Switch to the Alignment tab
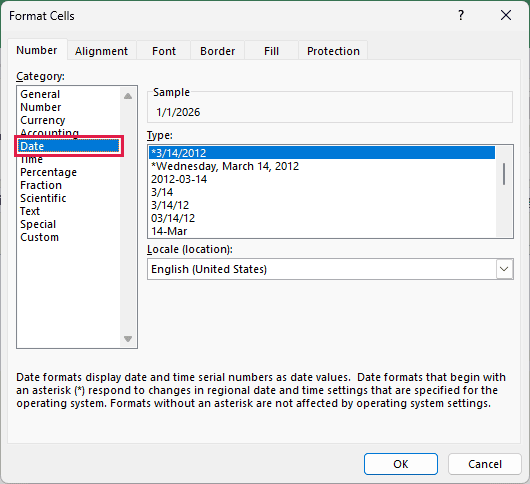This screenshot has width=530, height=484. tap(101, 51)
